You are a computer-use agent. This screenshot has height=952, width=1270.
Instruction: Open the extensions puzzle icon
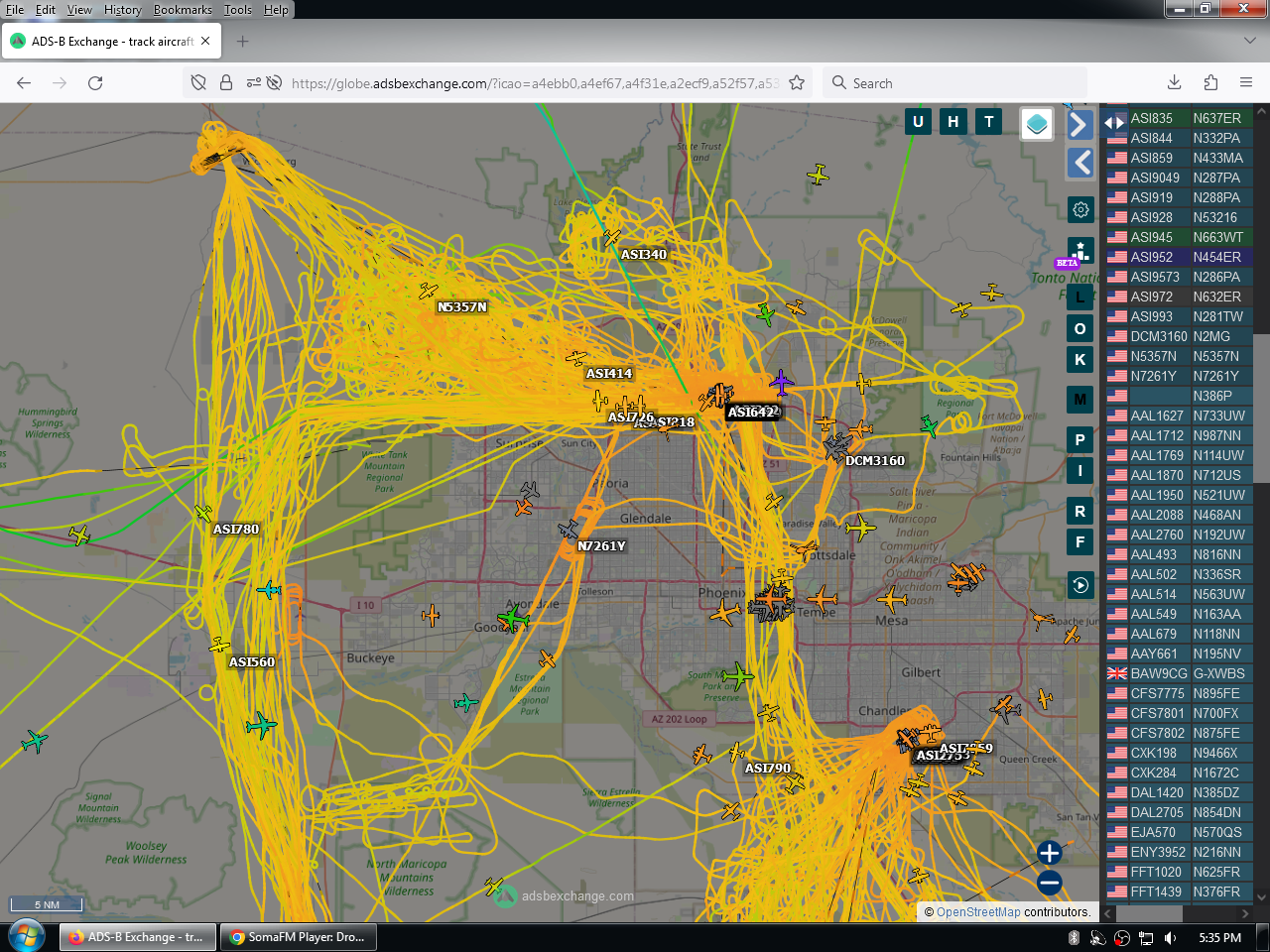coord(1210,83)
